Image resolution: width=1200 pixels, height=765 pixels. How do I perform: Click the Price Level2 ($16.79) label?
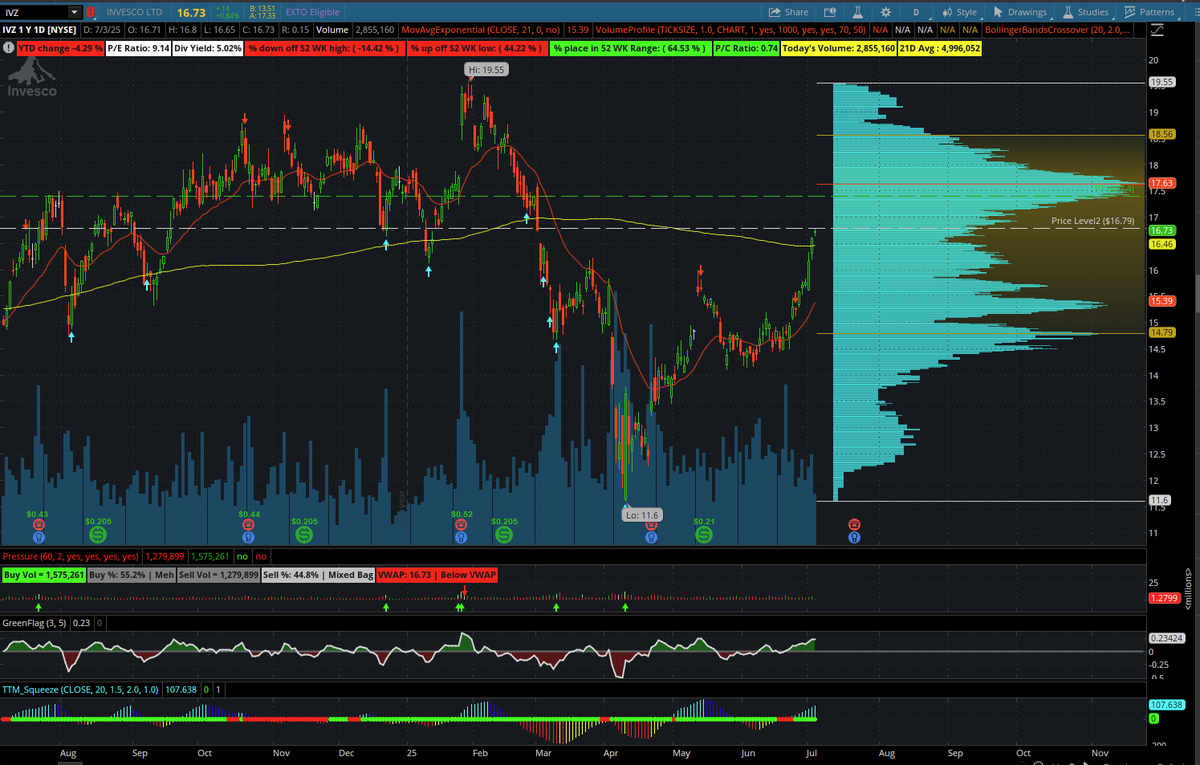(1093, 220)
